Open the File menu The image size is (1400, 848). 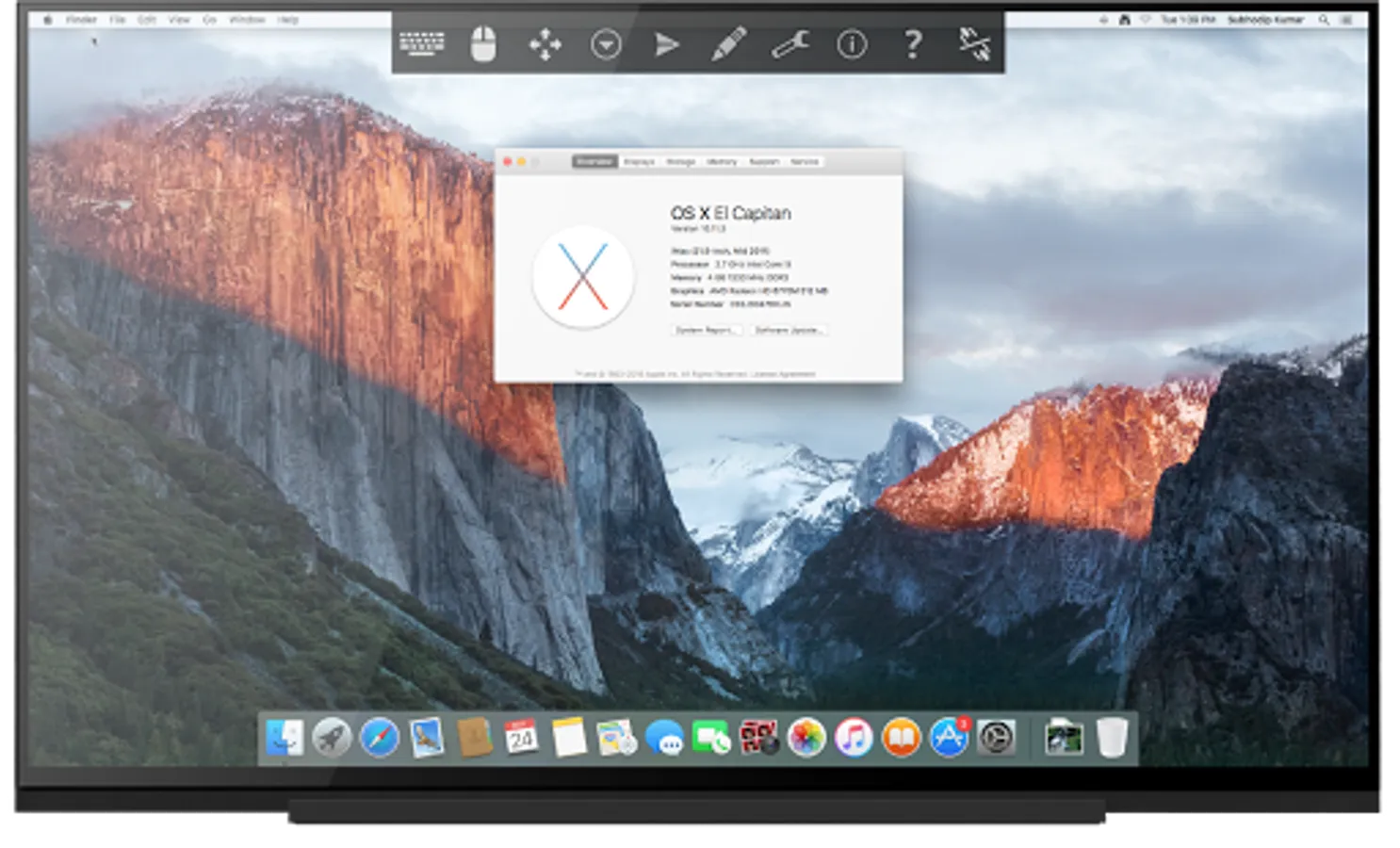pos(118,19)
